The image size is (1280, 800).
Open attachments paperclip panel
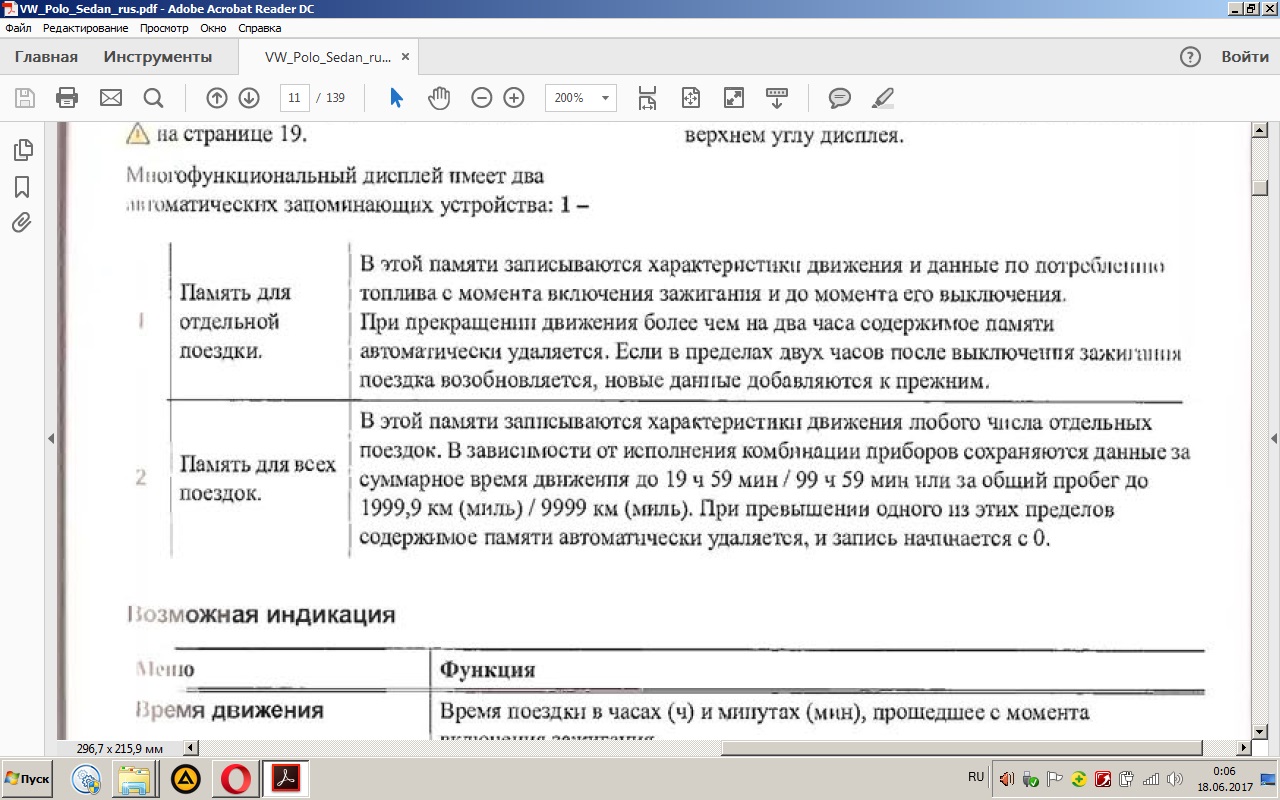[x=22, y=223]
